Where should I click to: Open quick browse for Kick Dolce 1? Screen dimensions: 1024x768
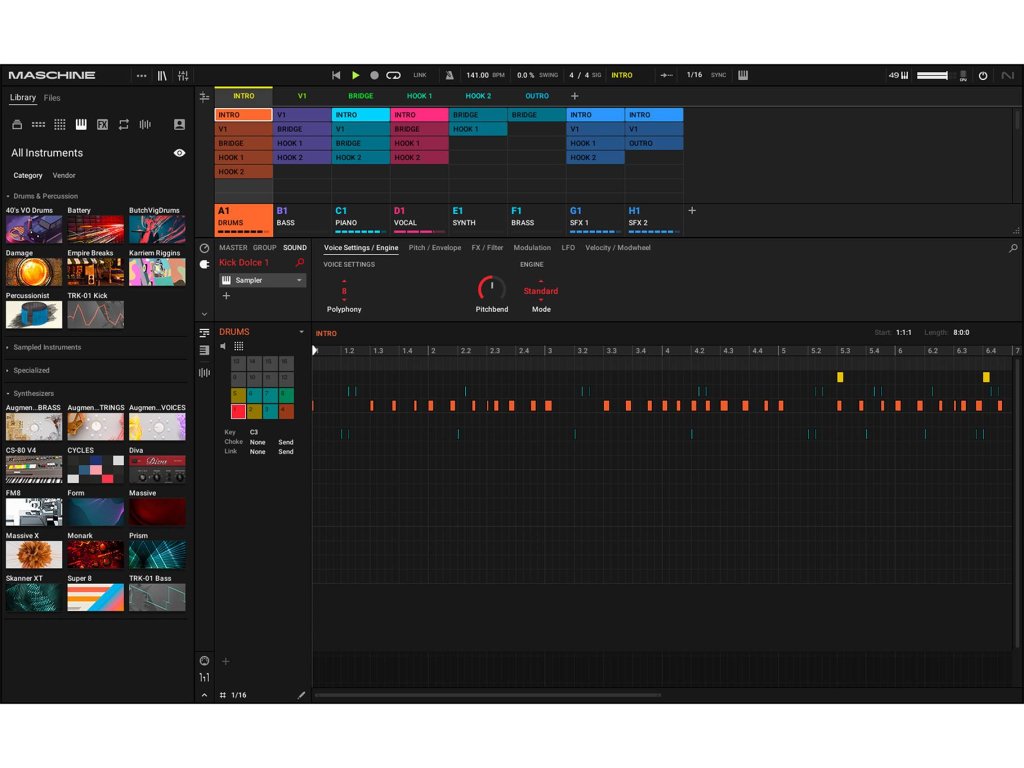[300, 263]
